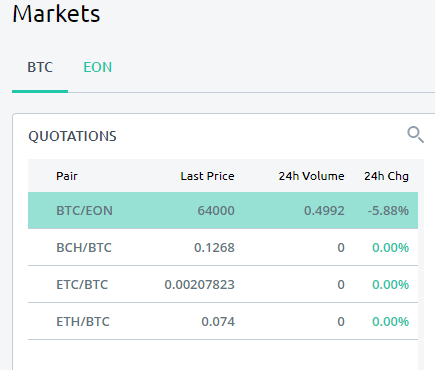The width and height of the screenshot is (435, 370).
Task: Select the BTC/EON pair row
Action: (223, 210)
